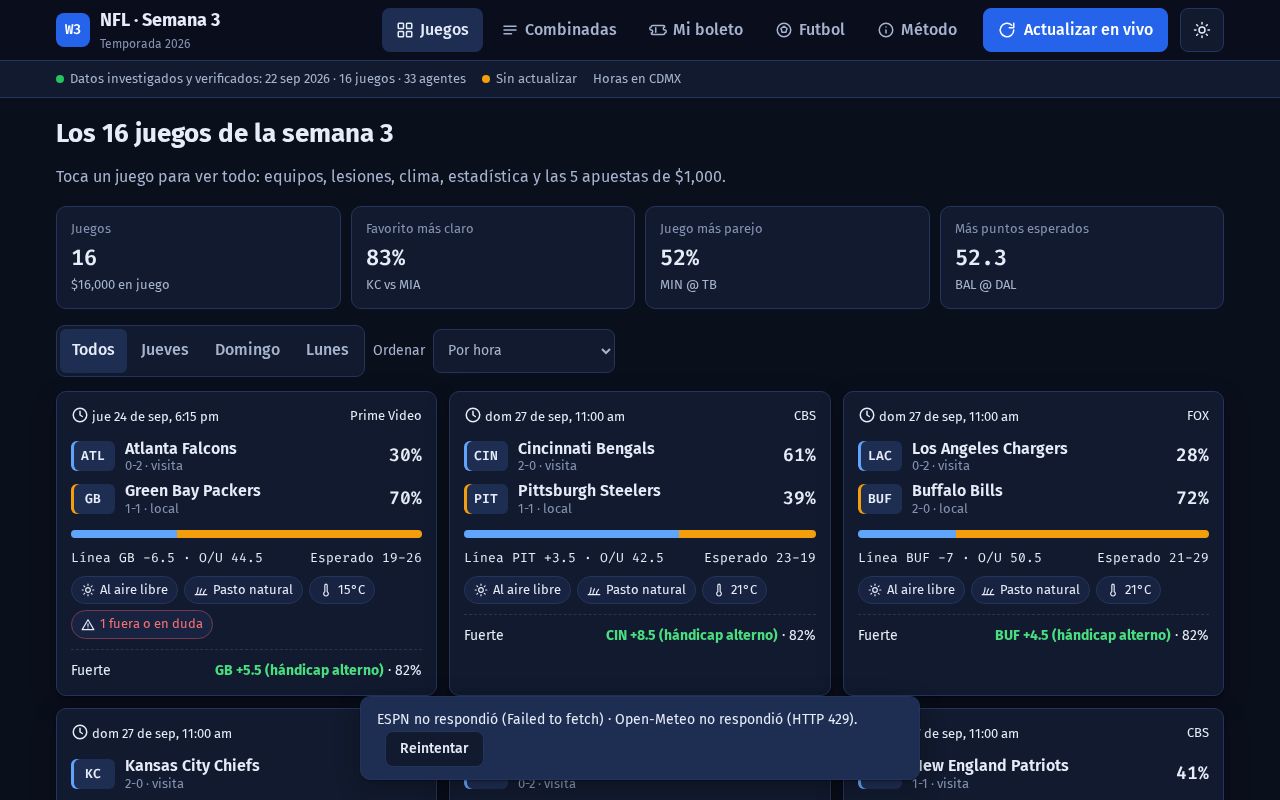Viewport: 1280px width, 800px height.
Task: Click the KC team badge
Action: (93, 774)
